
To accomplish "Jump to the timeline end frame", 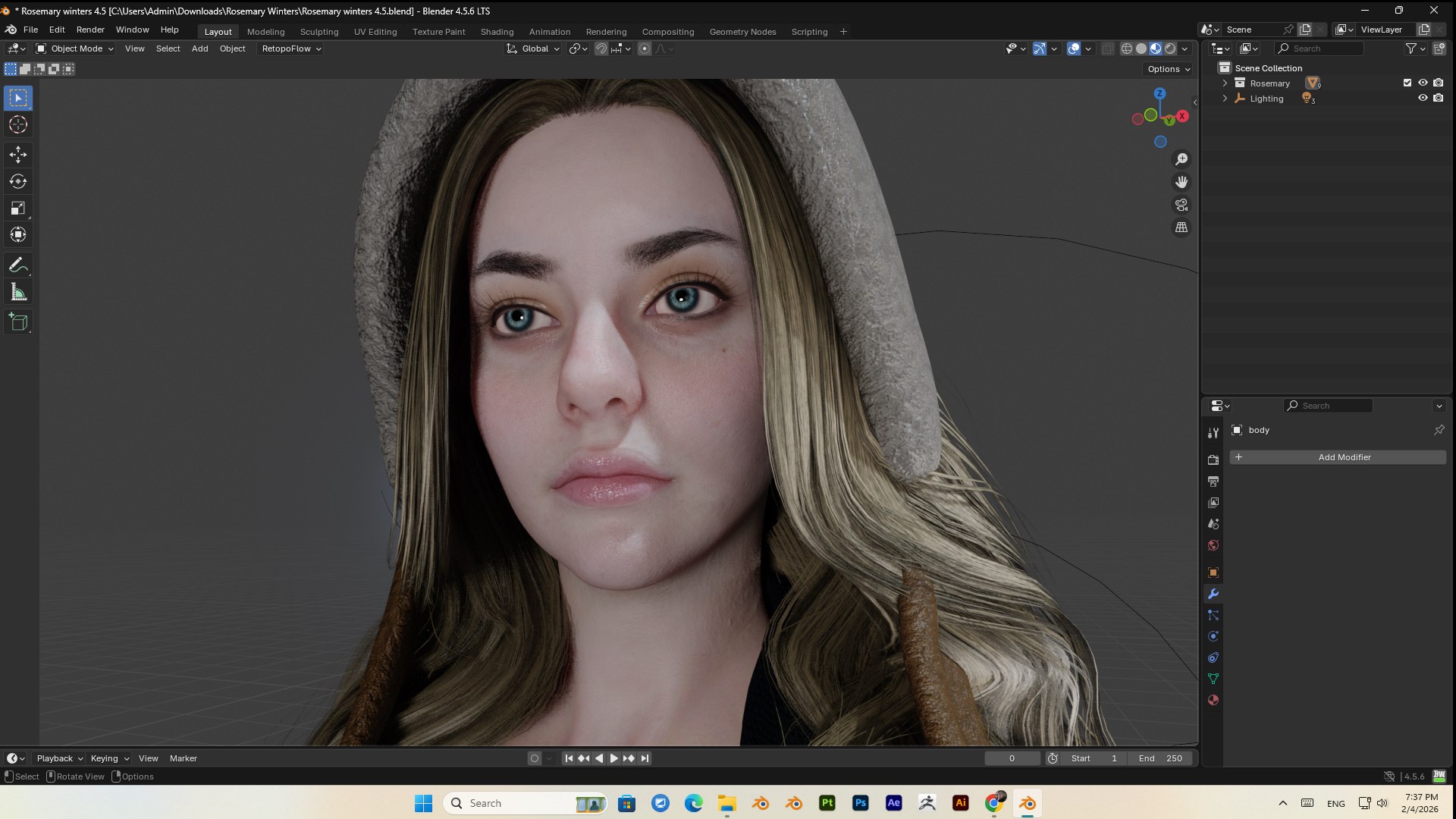I will coord(645,758).
